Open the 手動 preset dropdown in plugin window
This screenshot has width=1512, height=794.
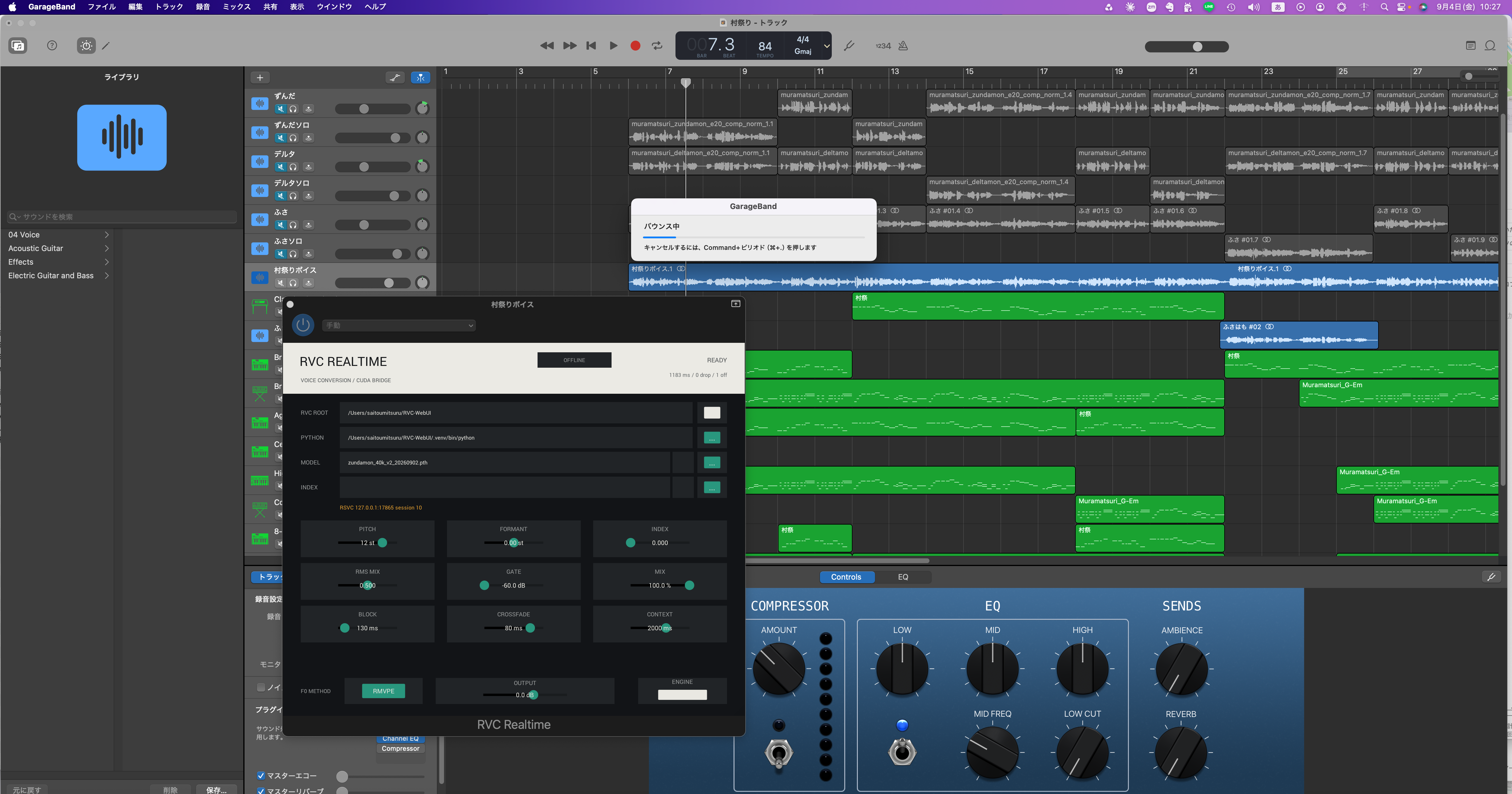tap(398, 326)
